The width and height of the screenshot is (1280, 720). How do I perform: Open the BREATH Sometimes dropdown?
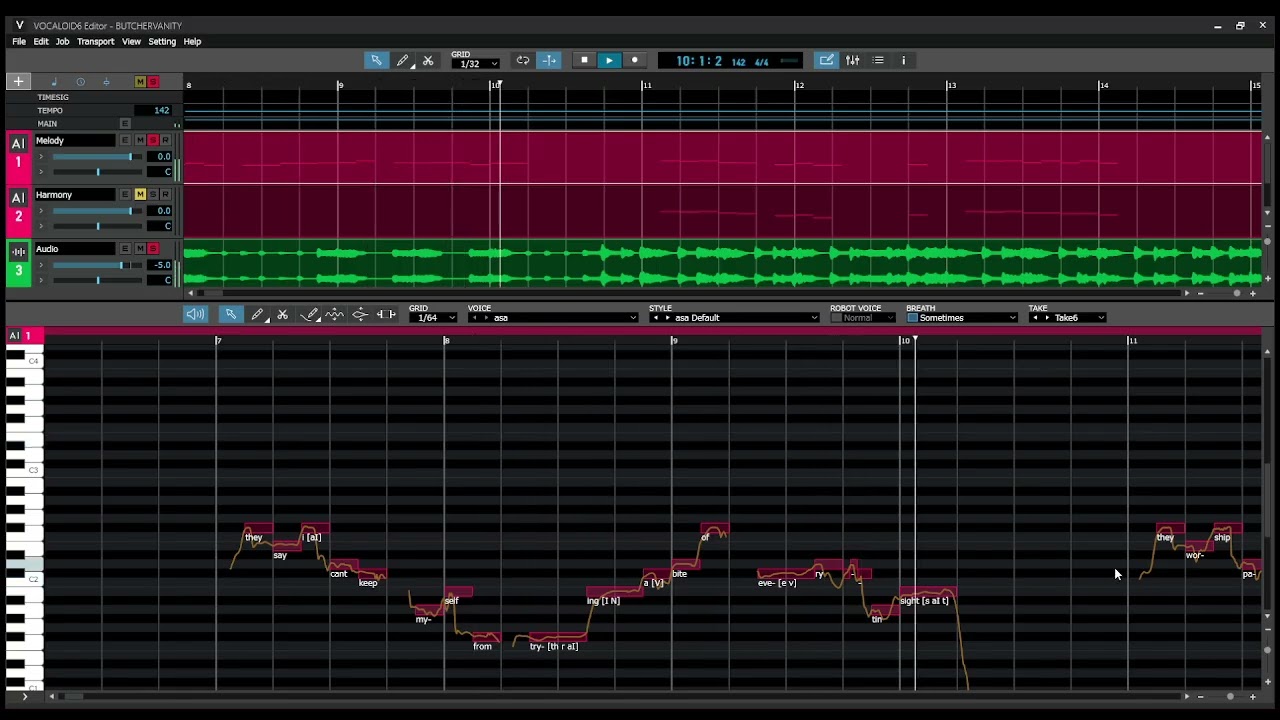coord(962,318)
